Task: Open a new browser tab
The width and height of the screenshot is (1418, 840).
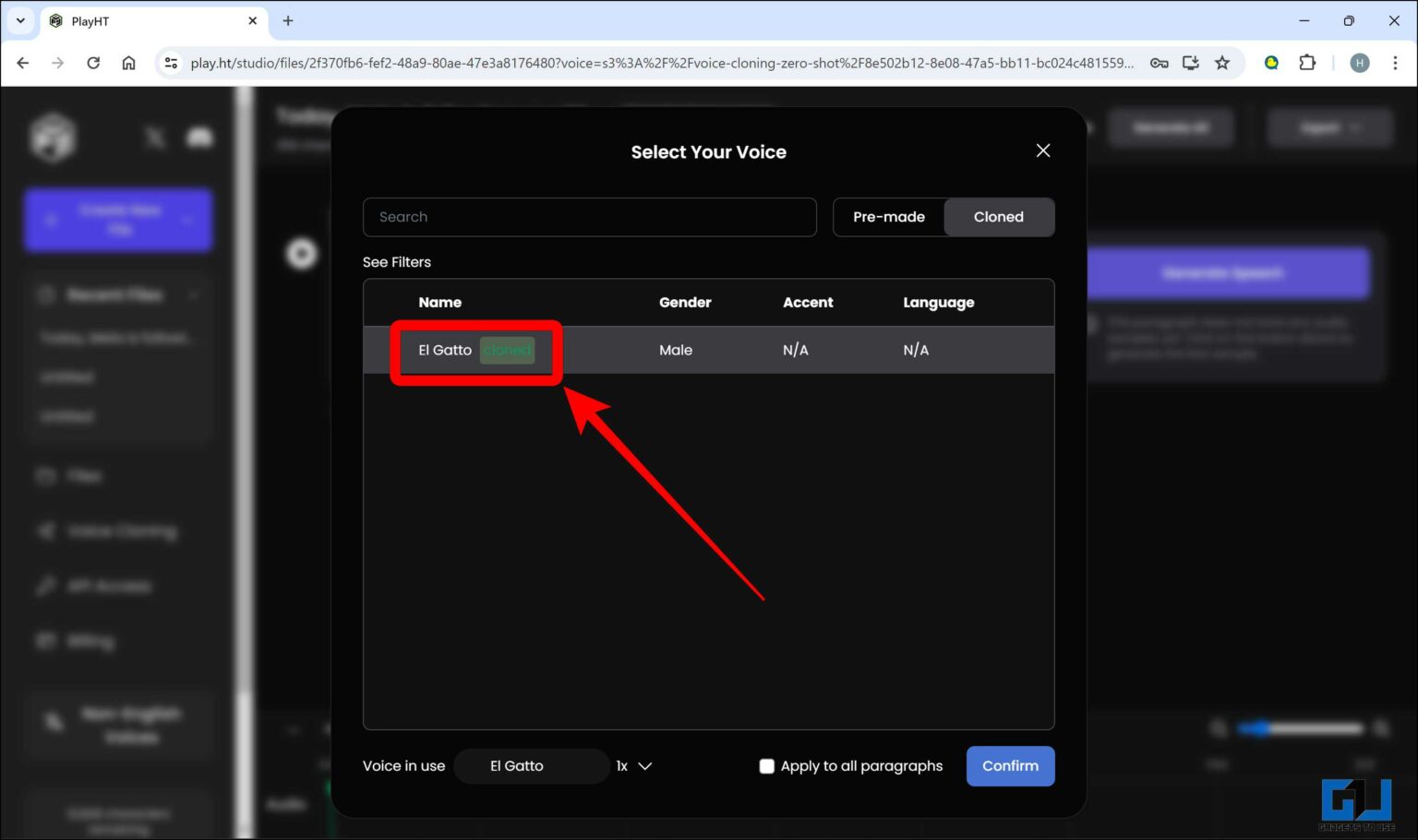Action: [288, 20]
